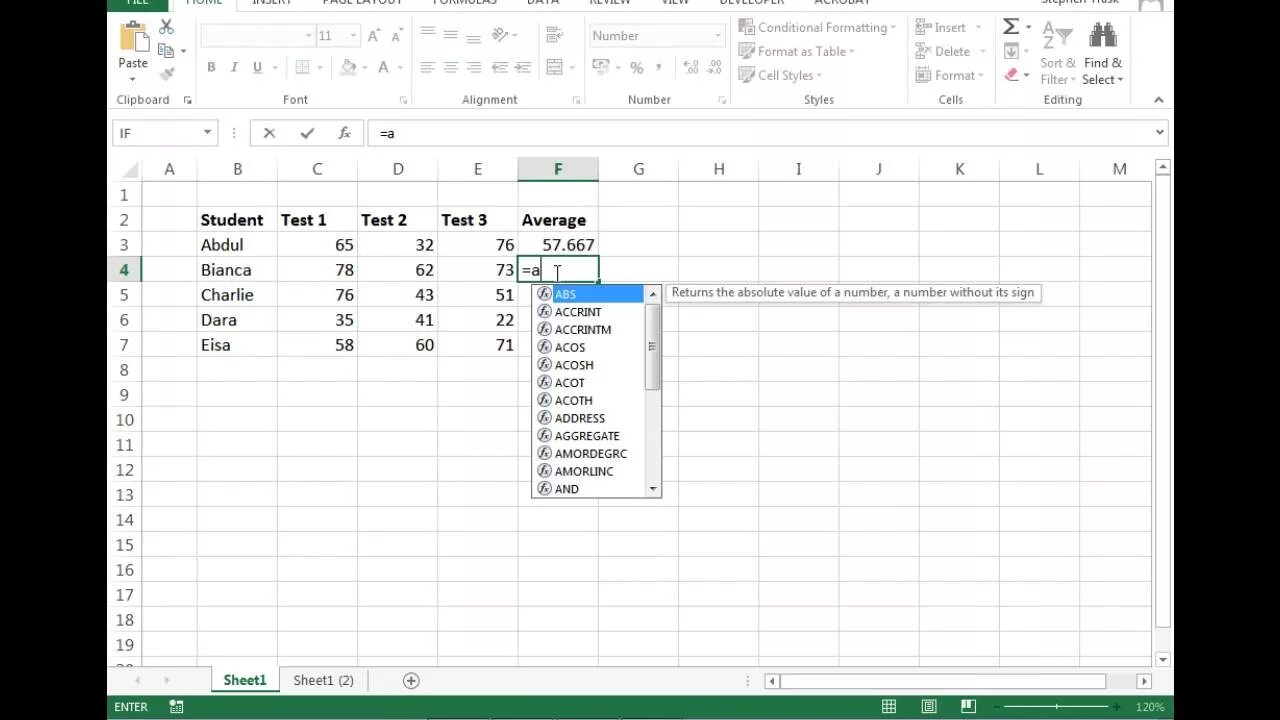Click row 4 header
This screenshot has height=720, width=1280.
click(x=124, y=270)
